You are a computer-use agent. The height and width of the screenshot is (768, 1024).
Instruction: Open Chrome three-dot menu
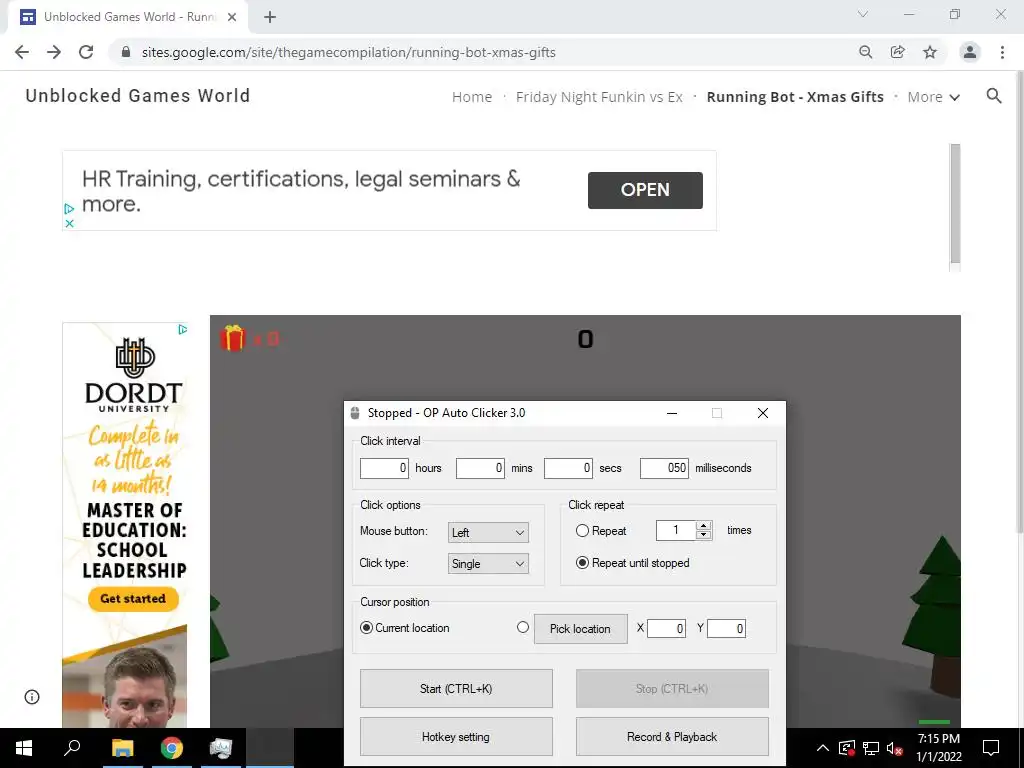(x=1002, y=52)
